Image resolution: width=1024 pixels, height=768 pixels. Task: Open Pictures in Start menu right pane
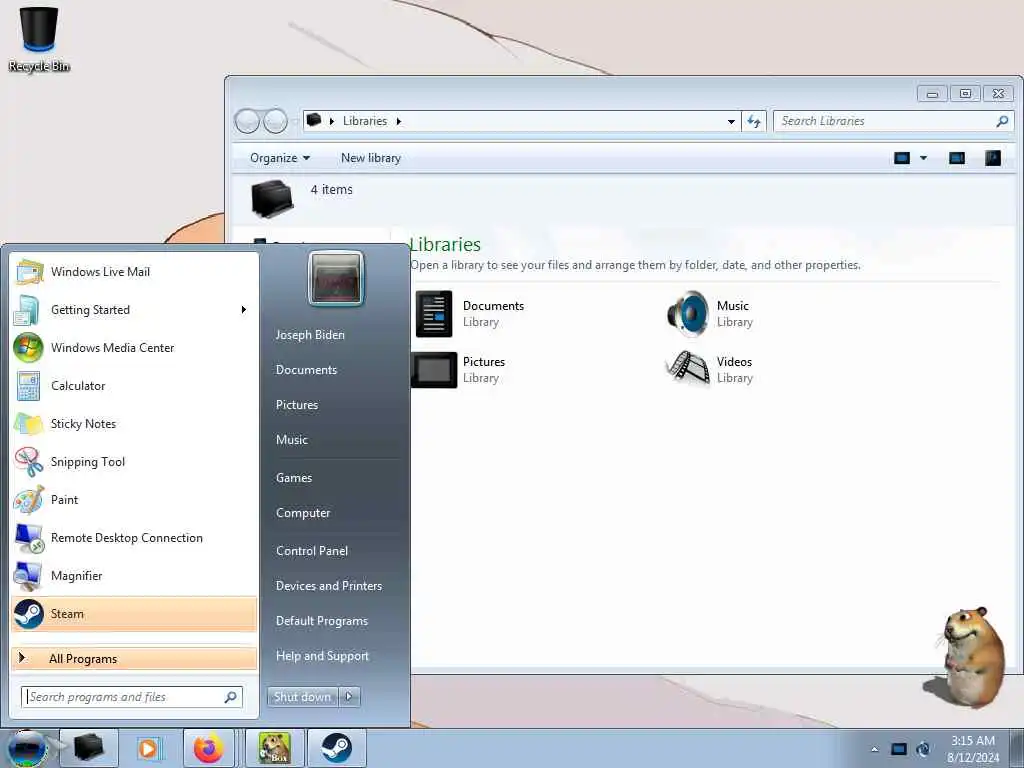click(297, 405)
